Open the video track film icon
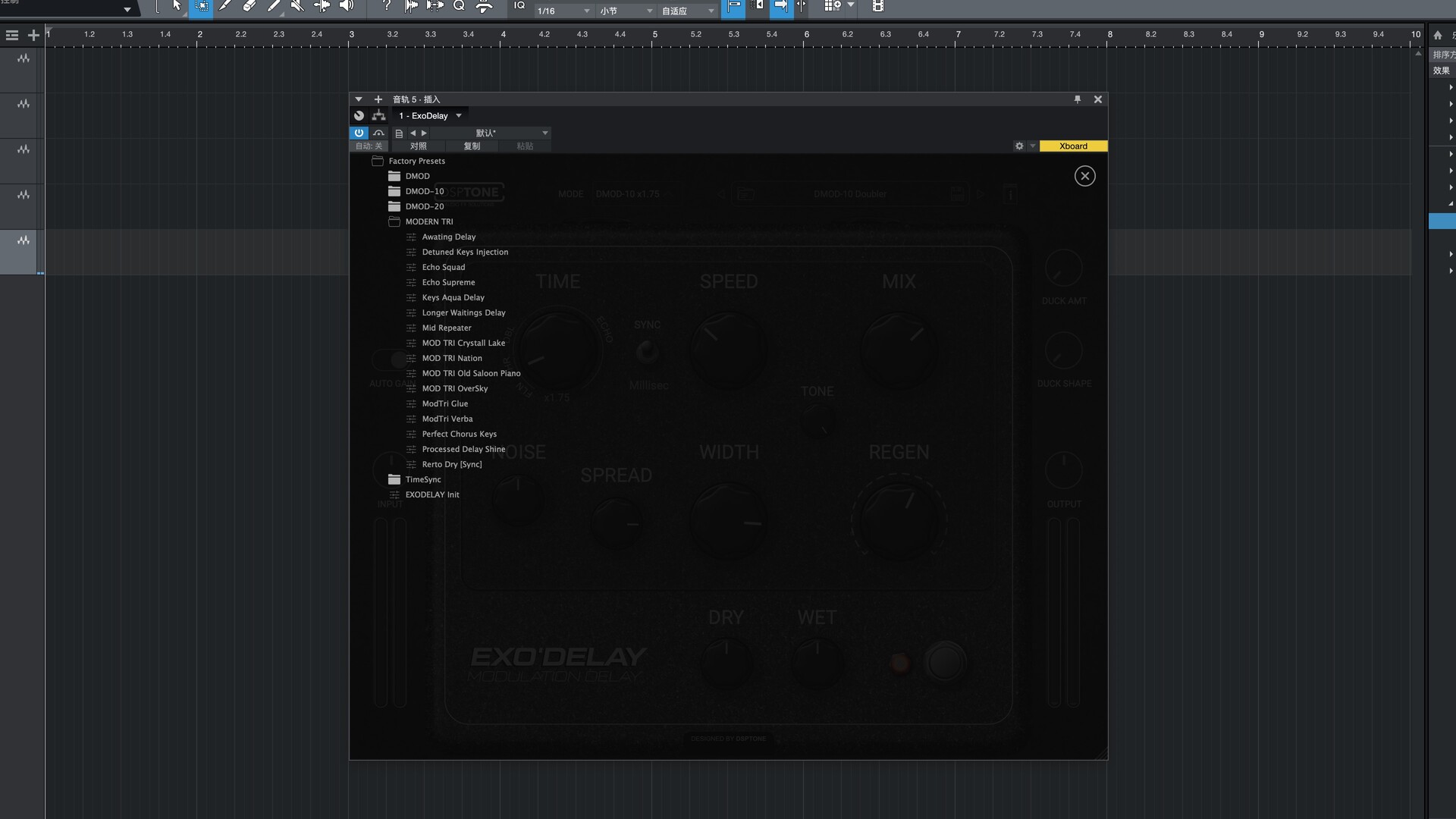The height and width of the screenshot is (819, 1456). pyautogui.click(x=877, y=6)
